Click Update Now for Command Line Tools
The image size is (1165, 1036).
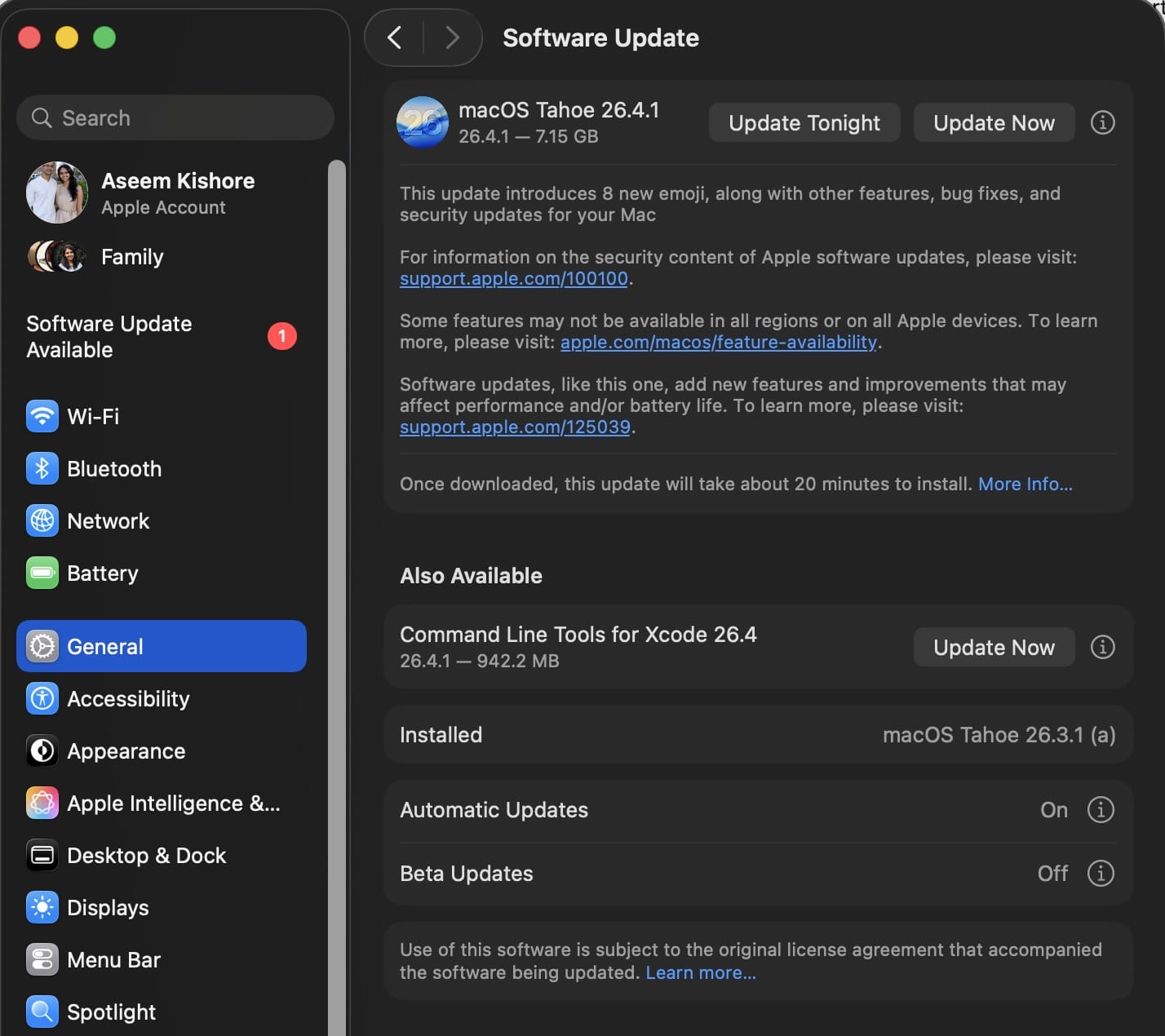(x=994, y=647)
